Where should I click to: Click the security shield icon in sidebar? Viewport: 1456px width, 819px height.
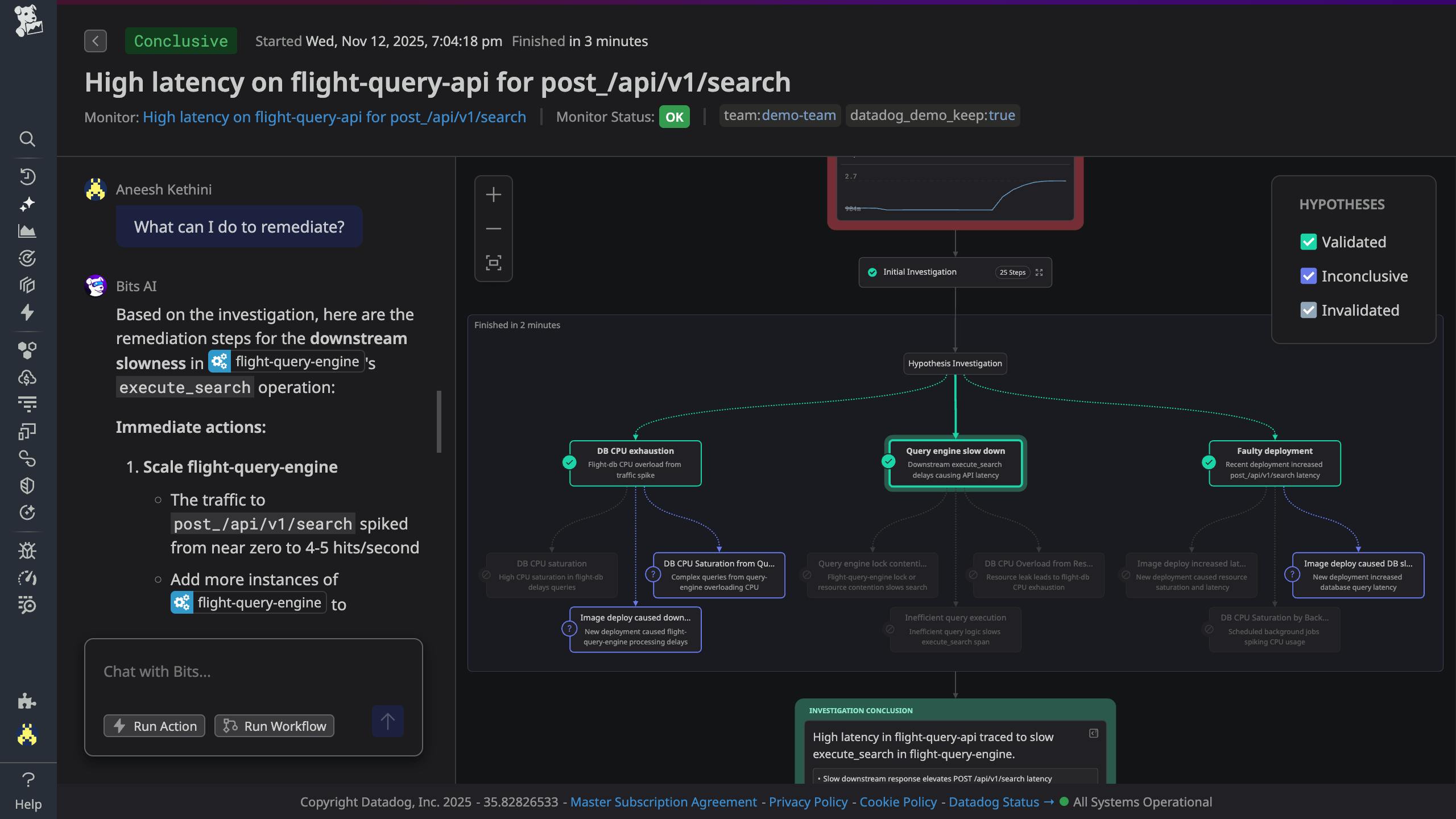27,485
